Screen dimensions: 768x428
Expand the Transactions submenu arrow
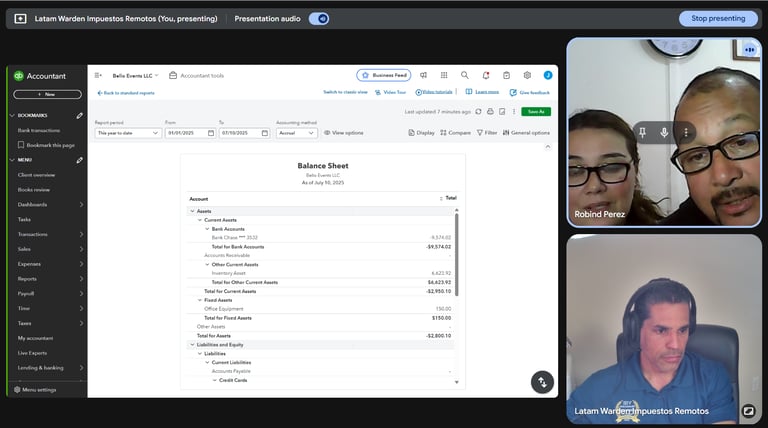pyautogui.click(x=81, y=234)
